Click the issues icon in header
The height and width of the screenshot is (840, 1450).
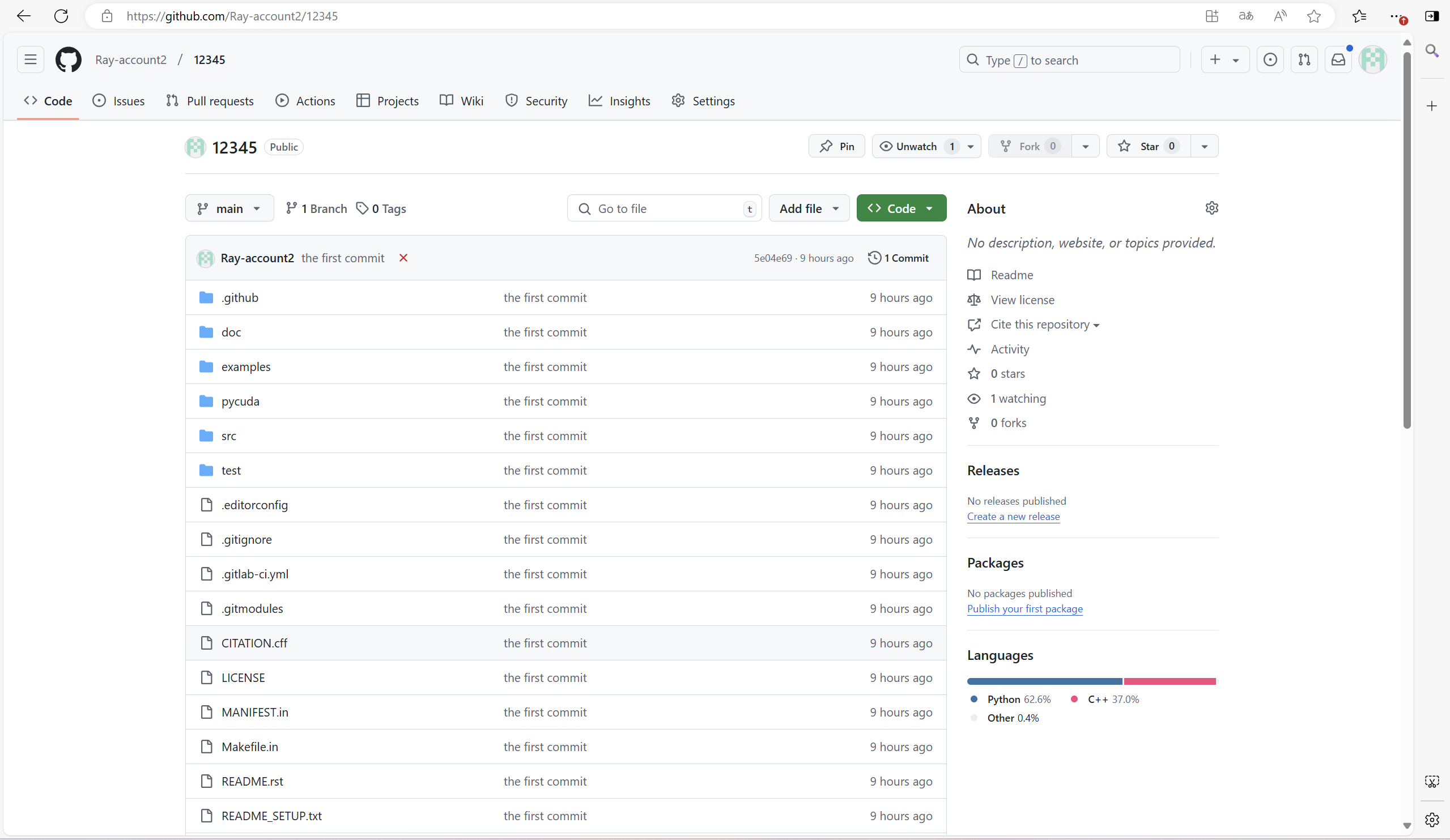point(1270,60)
